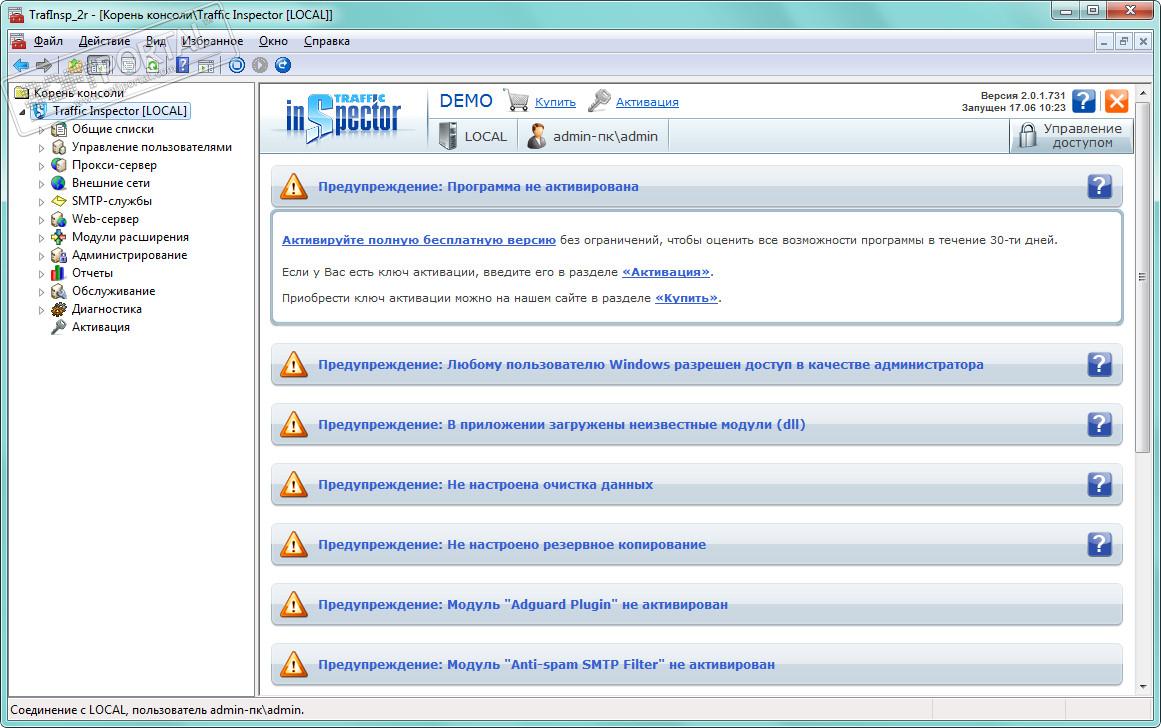Viewport: 1161px width, 728px height.
Task: Select Отчеты item in the tree
Action: click(x=93, y=273)
